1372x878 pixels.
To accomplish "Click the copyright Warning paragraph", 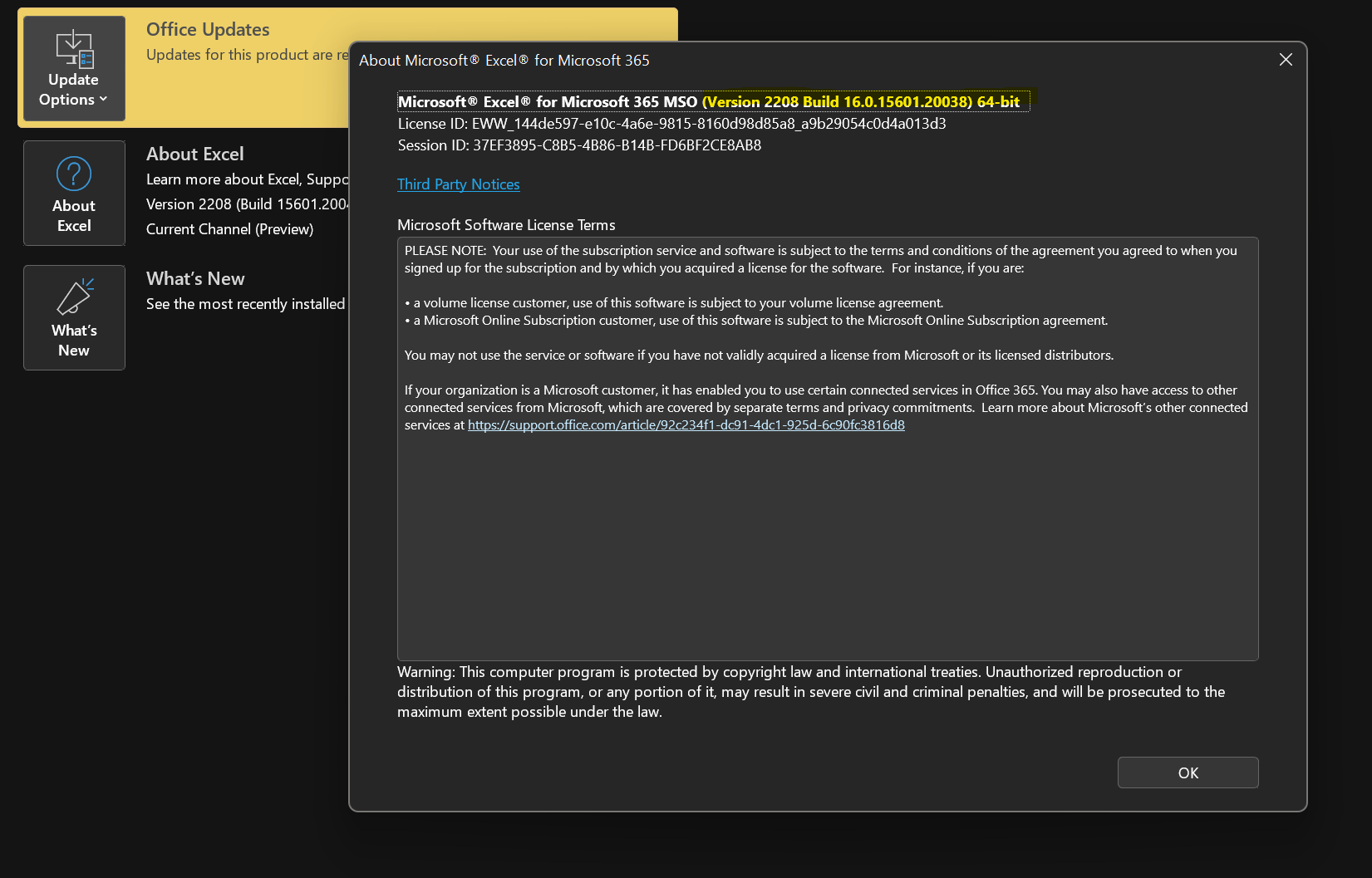I will (x=811, y=692).
